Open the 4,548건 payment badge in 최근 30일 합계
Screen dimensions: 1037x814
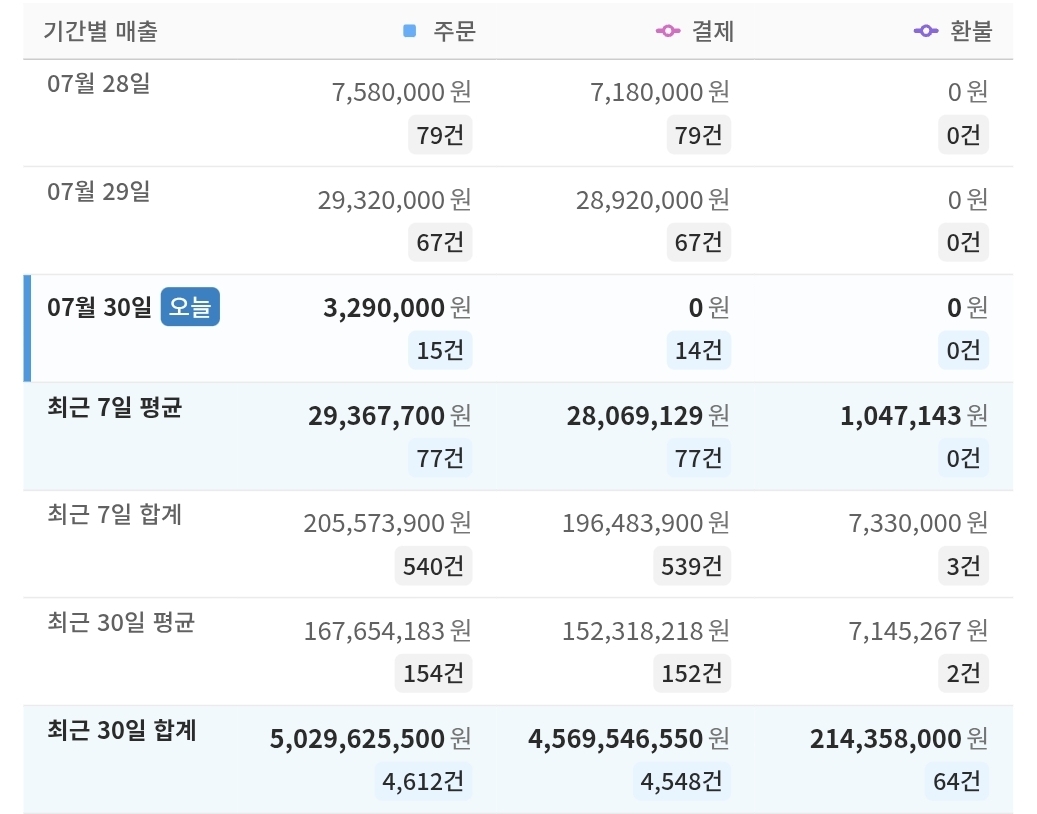tap(681, 782)
